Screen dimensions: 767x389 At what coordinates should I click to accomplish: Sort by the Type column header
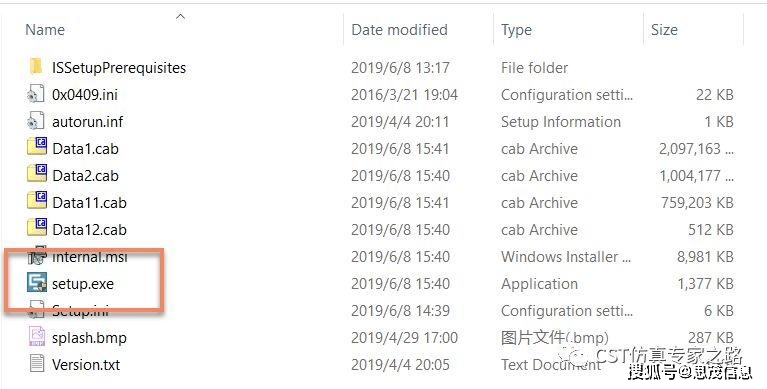tap(516, 30)
